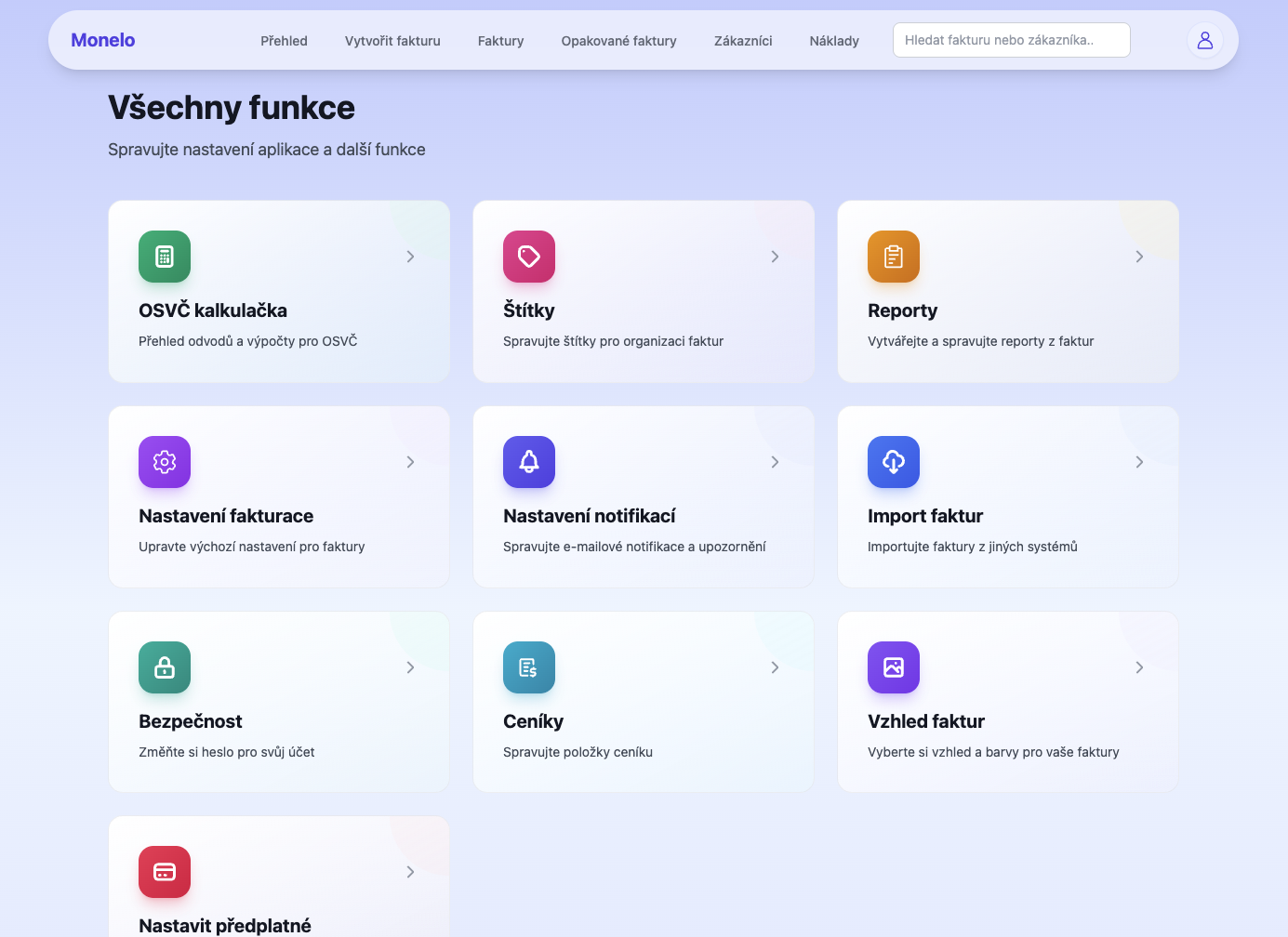Click the Nastavení fakturace gear icon
The height and width of the screenshot is (937, 1288).
coord(165,462)
